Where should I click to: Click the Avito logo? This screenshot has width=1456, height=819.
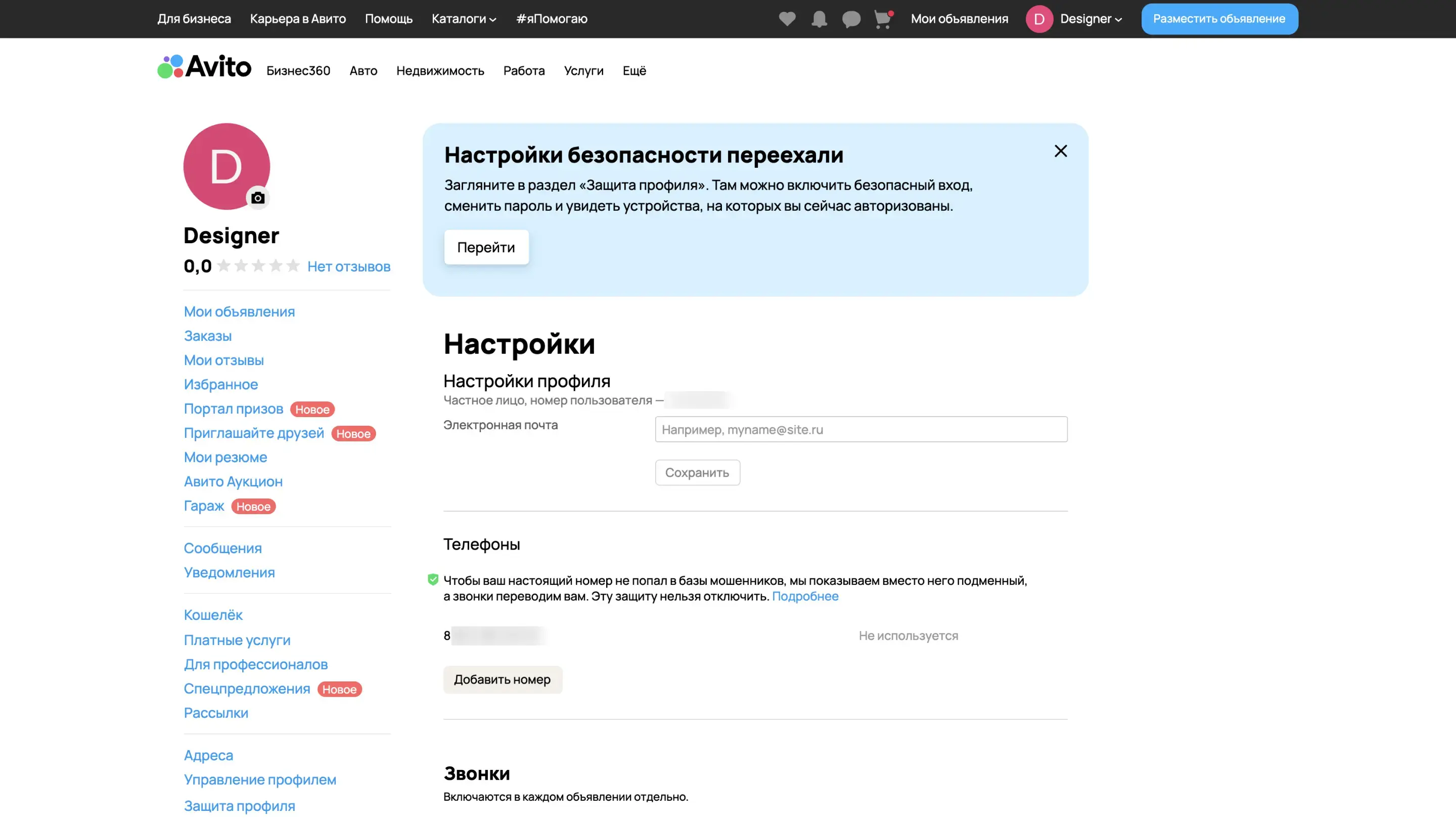(204, 67)
